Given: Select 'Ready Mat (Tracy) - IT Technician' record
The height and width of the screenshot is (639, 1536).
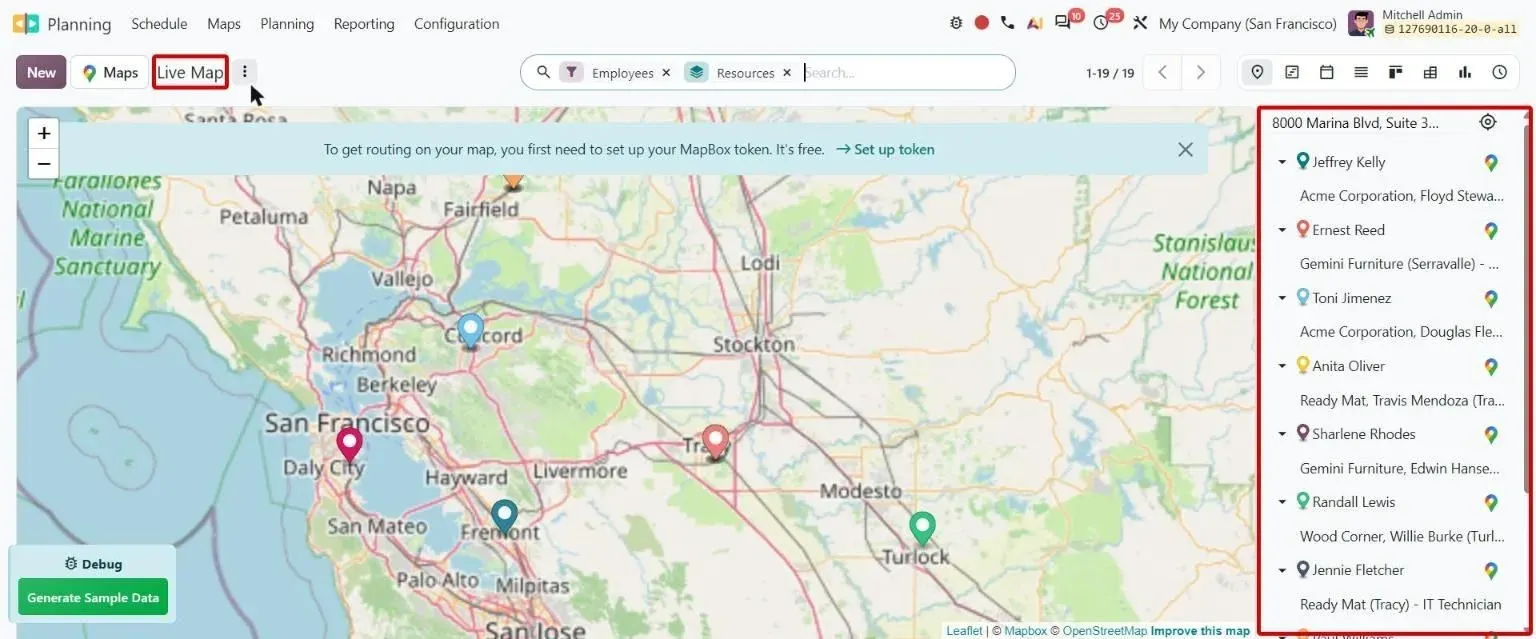Looking at the screenshot, I should [1400, 604].
